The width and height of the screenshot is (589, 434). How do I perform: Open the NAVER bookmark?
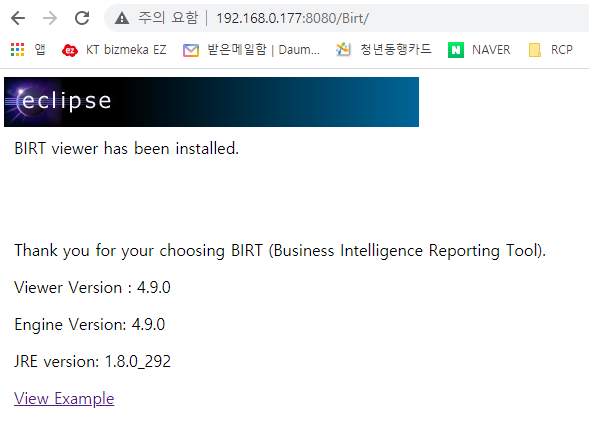(x=479, y=50)
